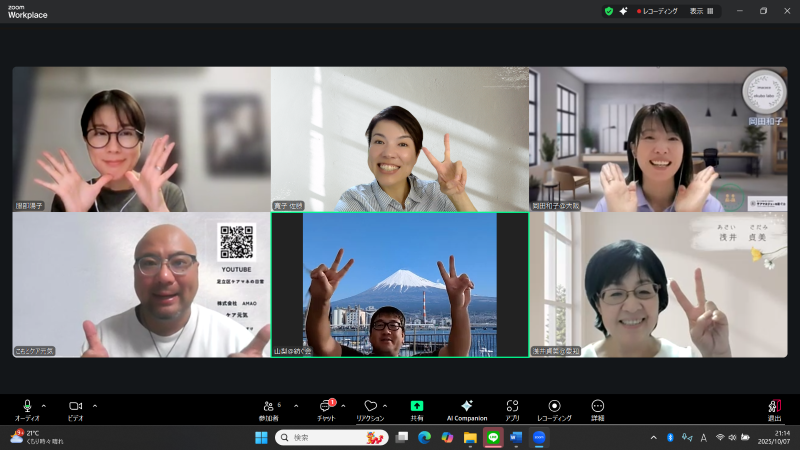
Task: Open the 詳細 more options menu
Action: click(598, 408)
